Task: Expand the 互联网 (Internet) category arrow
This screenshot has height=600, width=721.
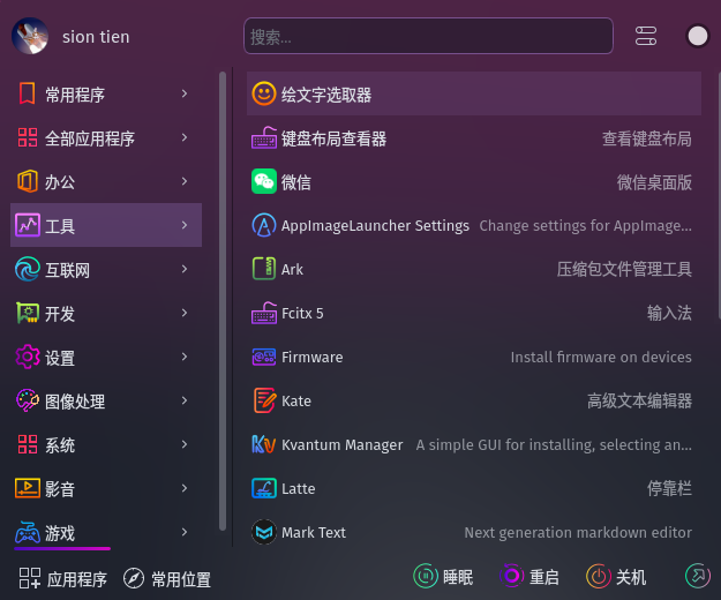Action: 185,270
